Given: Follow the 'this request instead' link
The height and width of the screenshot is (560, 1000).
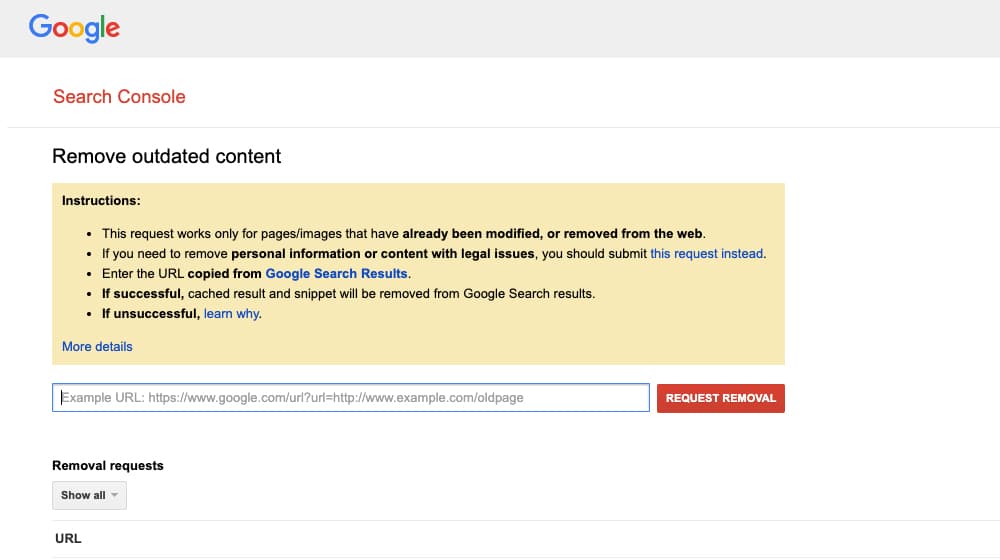Looking at the screenshot, I should pos(706,254).
